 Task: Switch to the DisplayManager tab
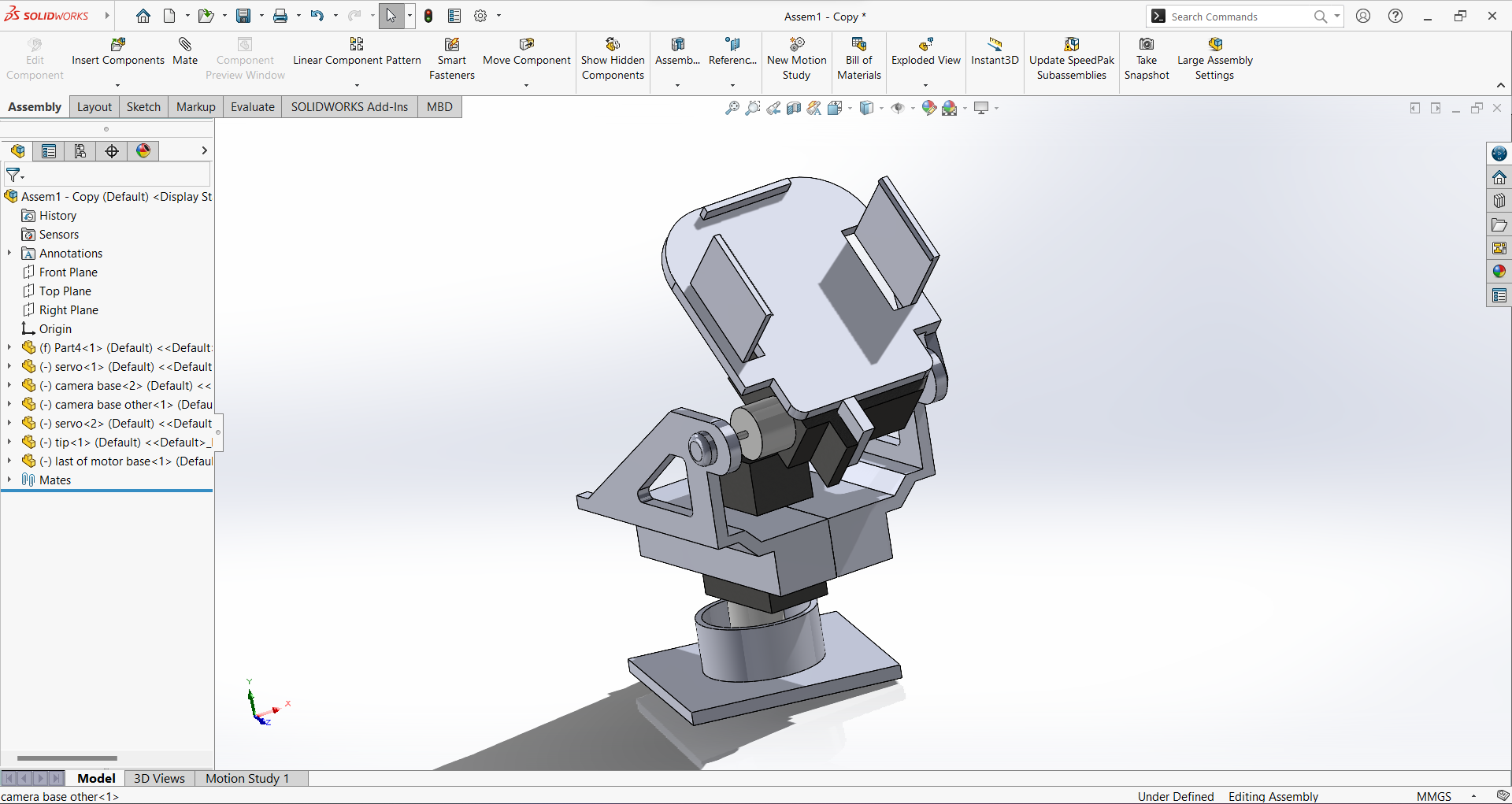(143, 150)
